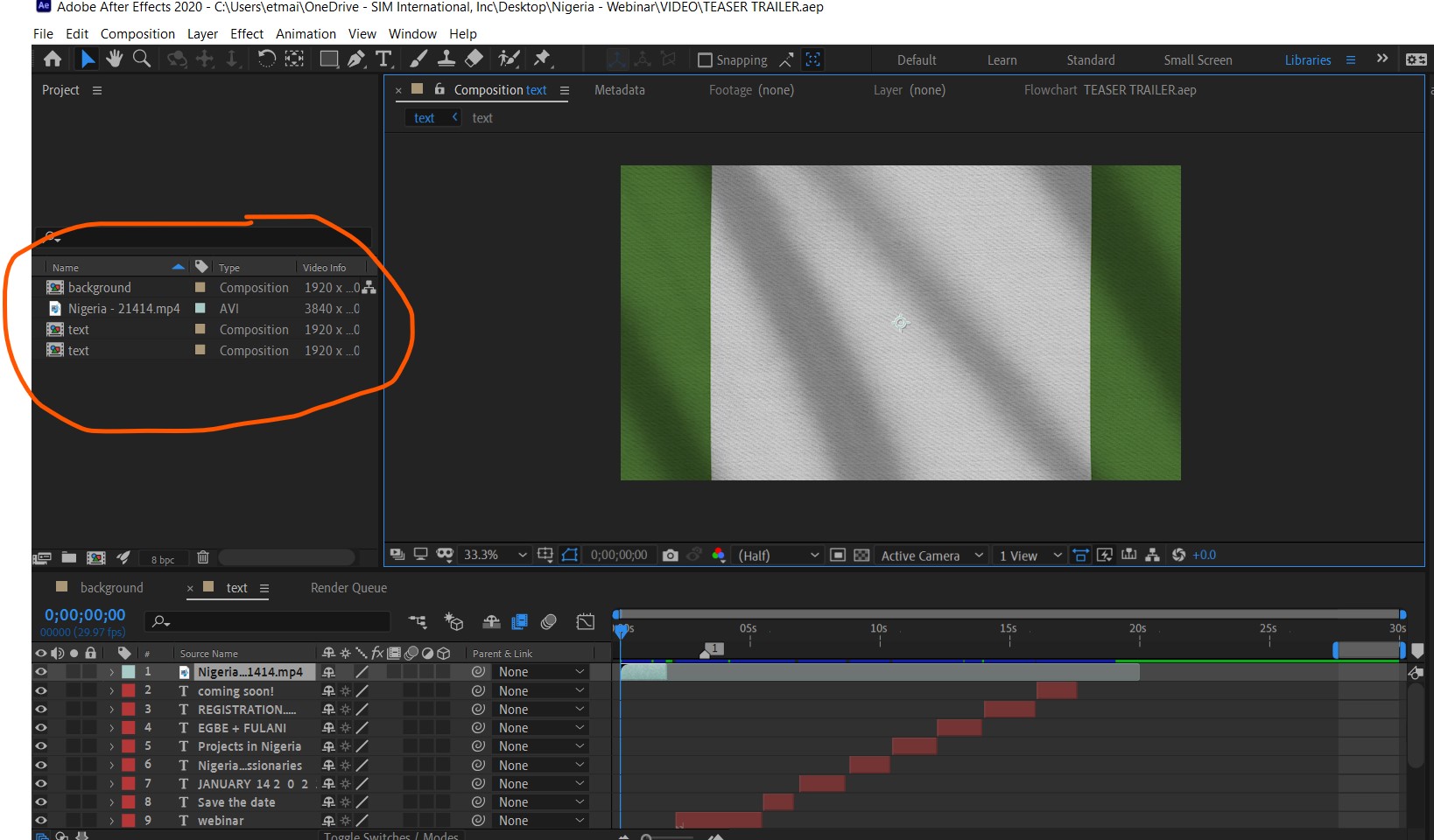
Task: Hide the webinar text layer
Action: coord(40,821)
